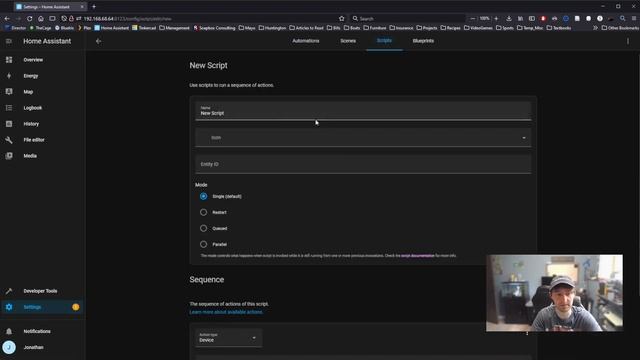
Task: Open the Jonathan user avatar
Action: (x=9, y=347)
